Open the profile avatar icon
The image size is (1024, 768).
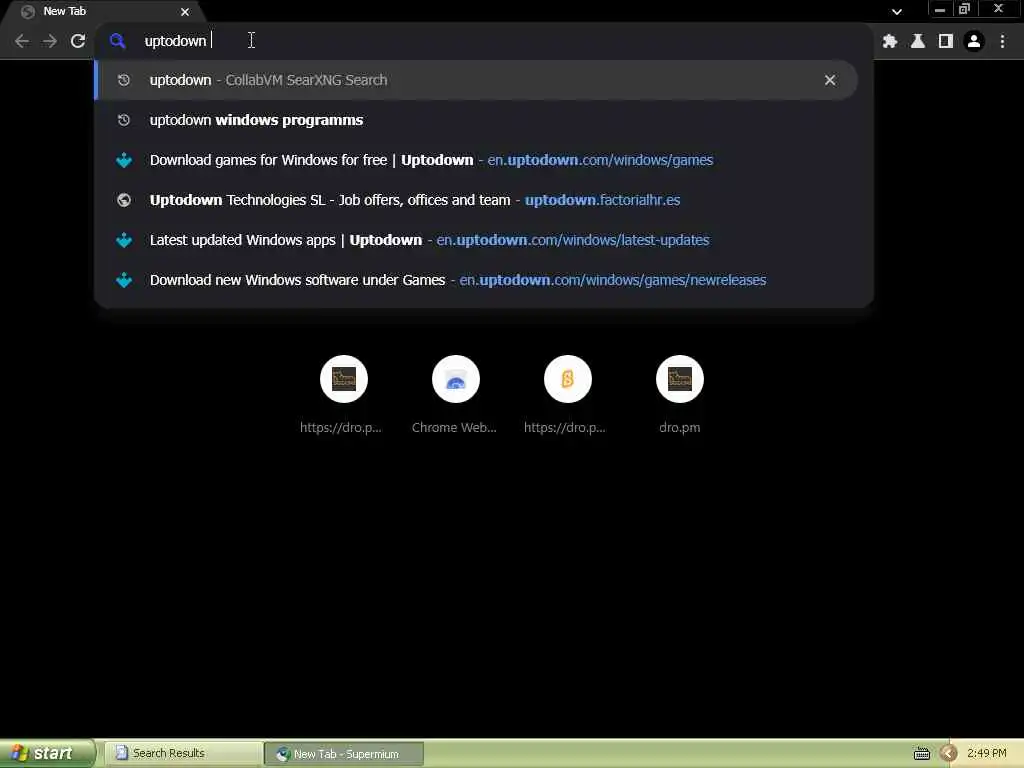974,41
